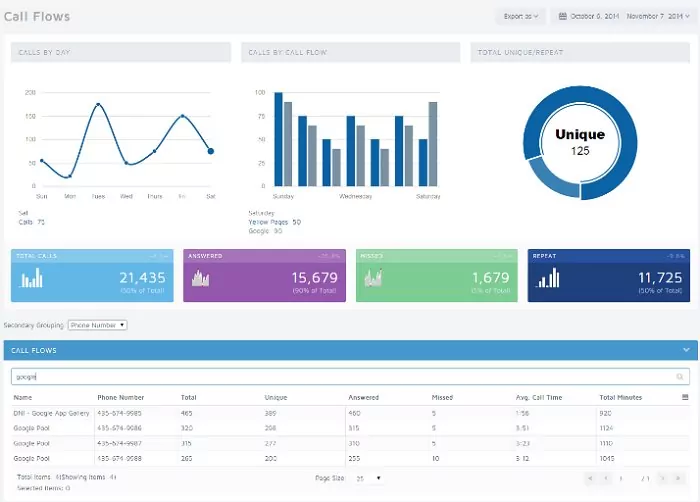Open the Secondary Grouping Phone Number dropdown
Image resolution: width=700 pixels, height=502 pixels.
click(97, 325)
